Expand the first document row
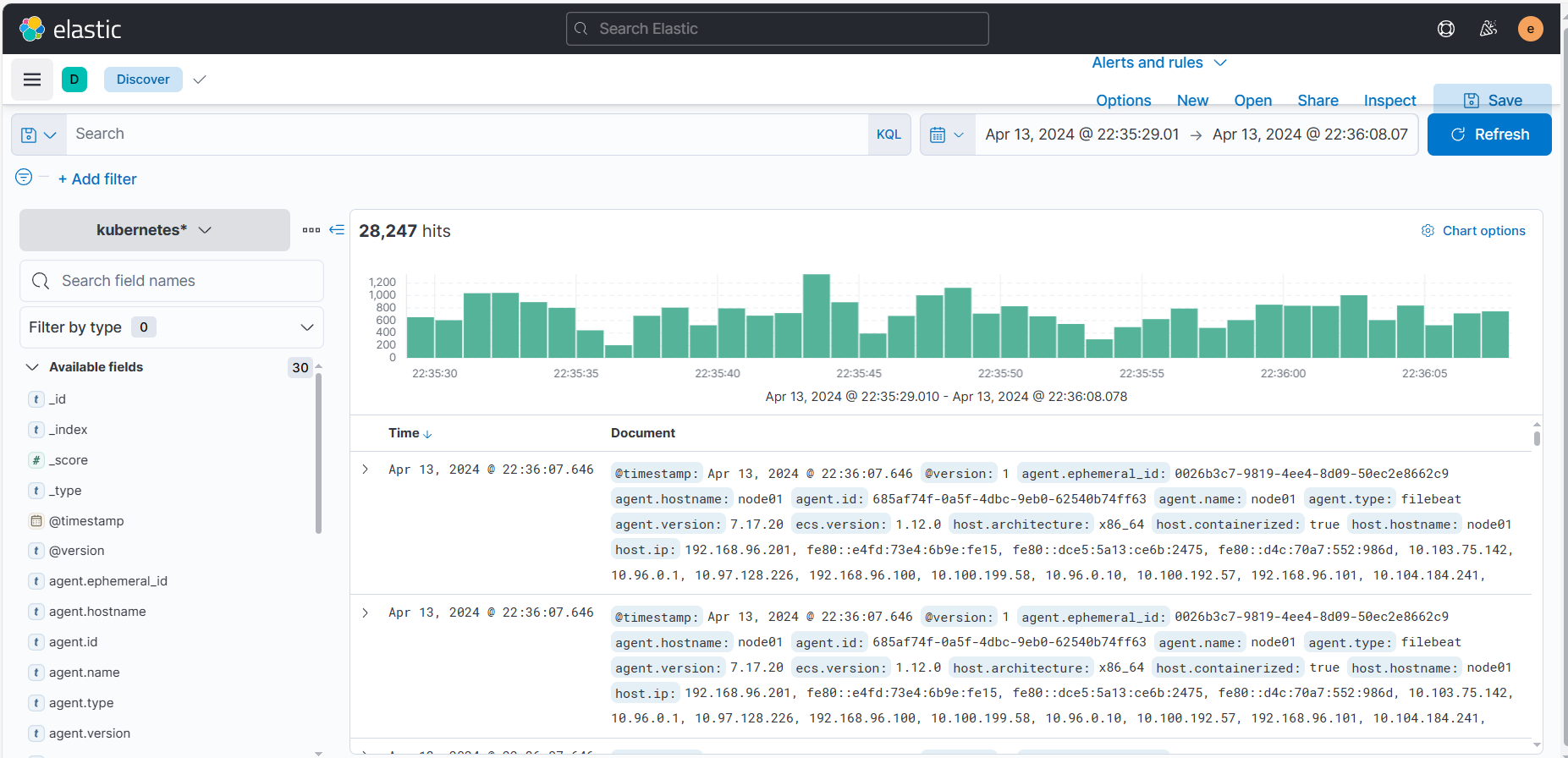 pyautogui.click(x=366, y=470)
